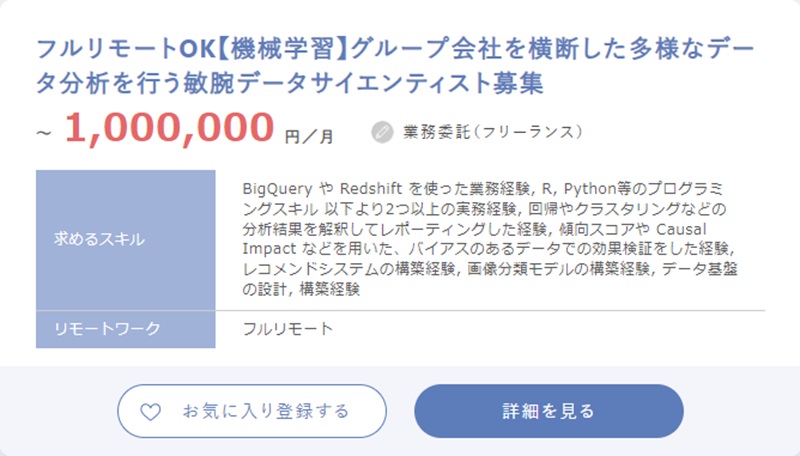Click the heart icon in favorite button
Image resolution: width=800 pixels, height=456 pixels.
149,411
